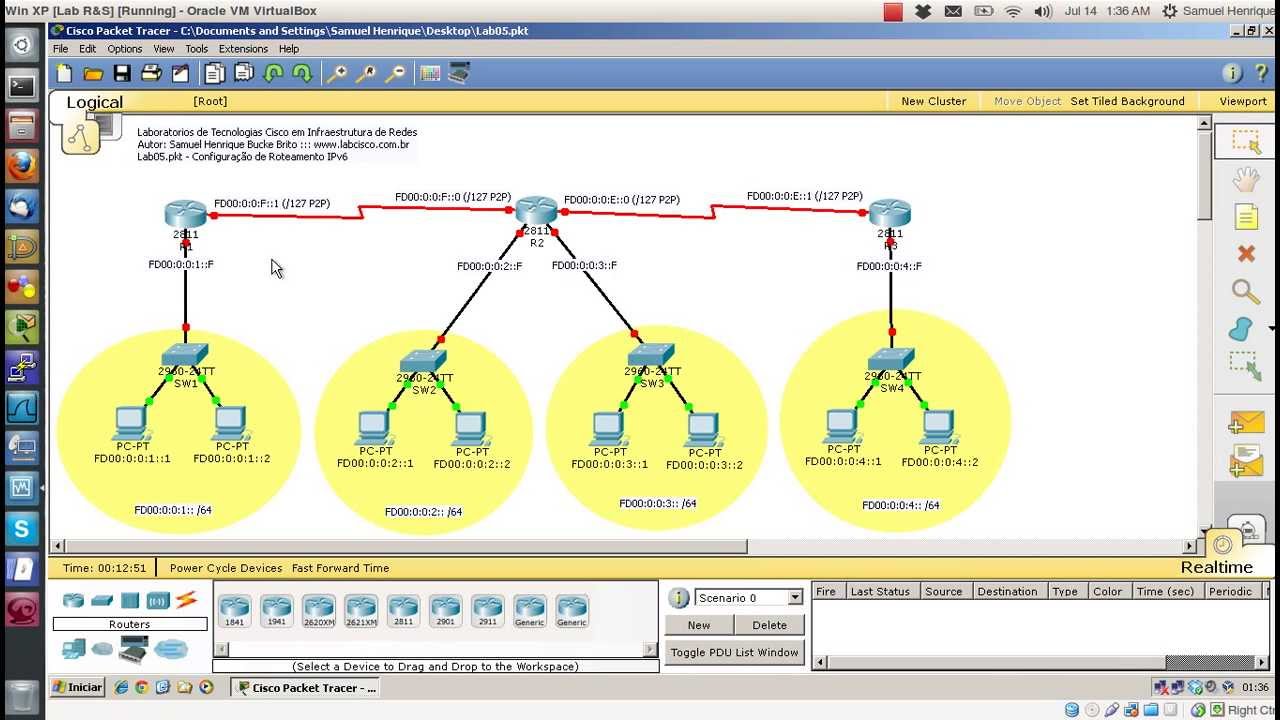Zoom in with magnifier plus icon

337,73
